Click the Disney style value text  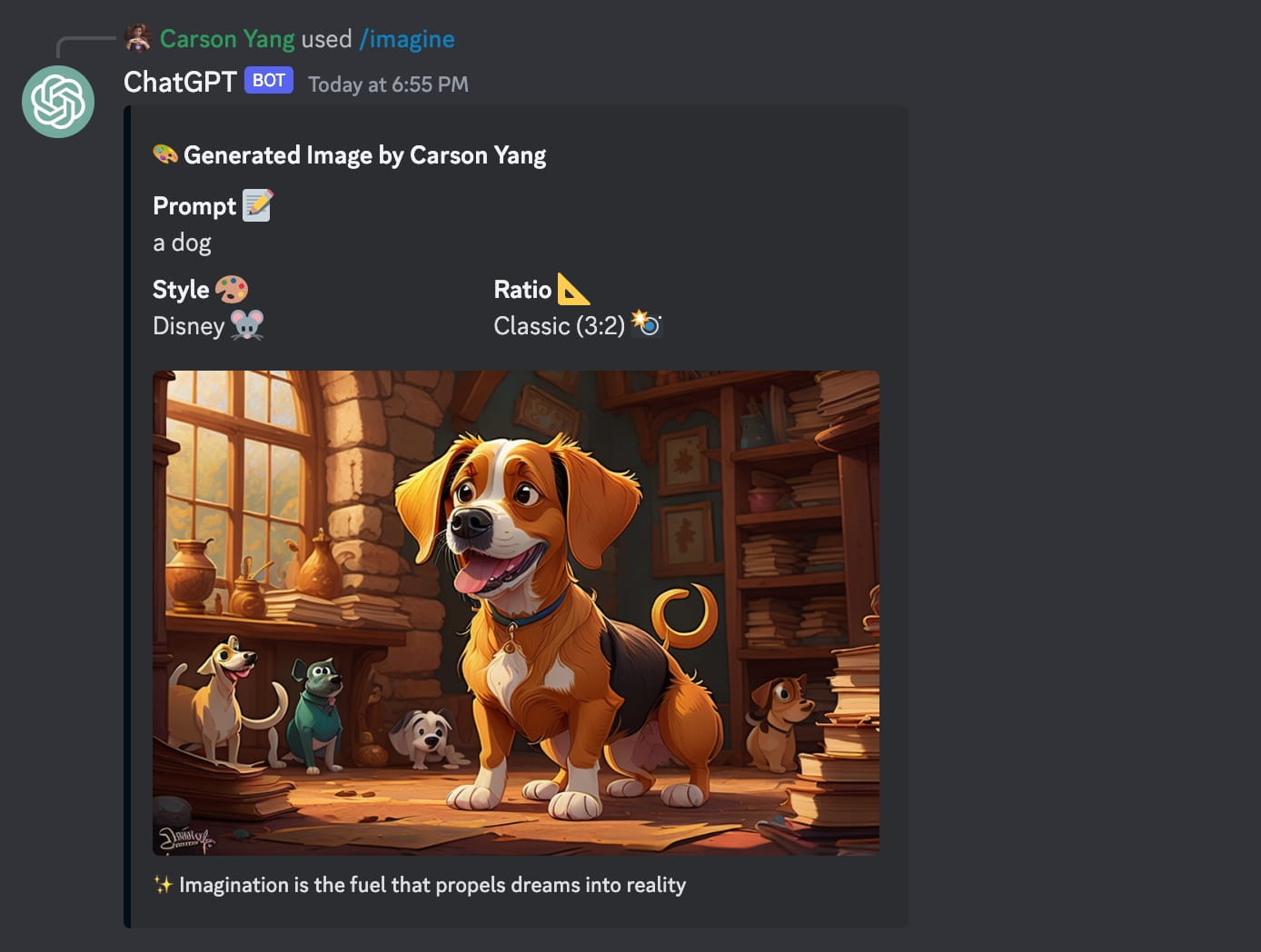[x=188, y=326]
